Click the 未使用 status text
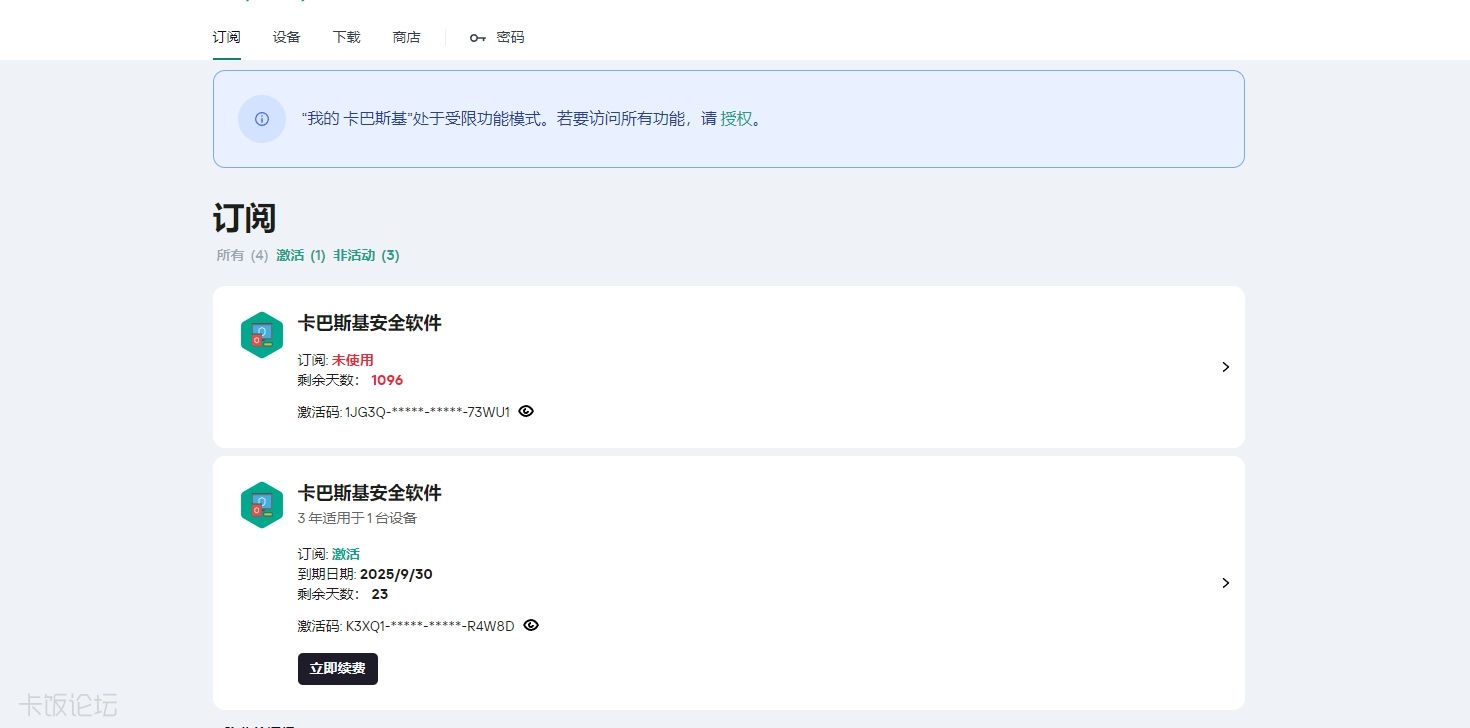Image resolution: width=1470 pixels, height=728 pixels. [353, 360]
